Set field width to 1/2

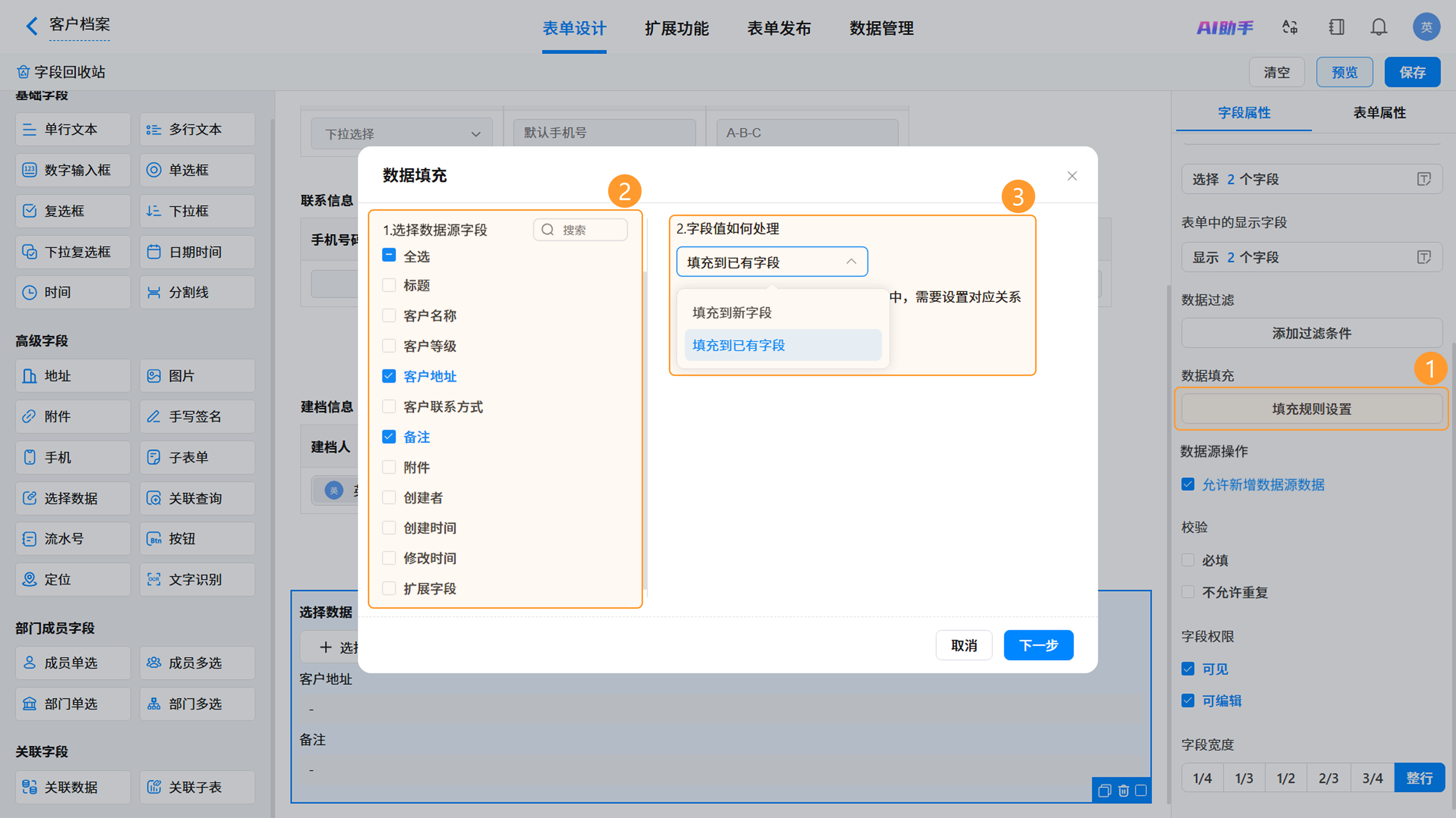pos(1285,779)
